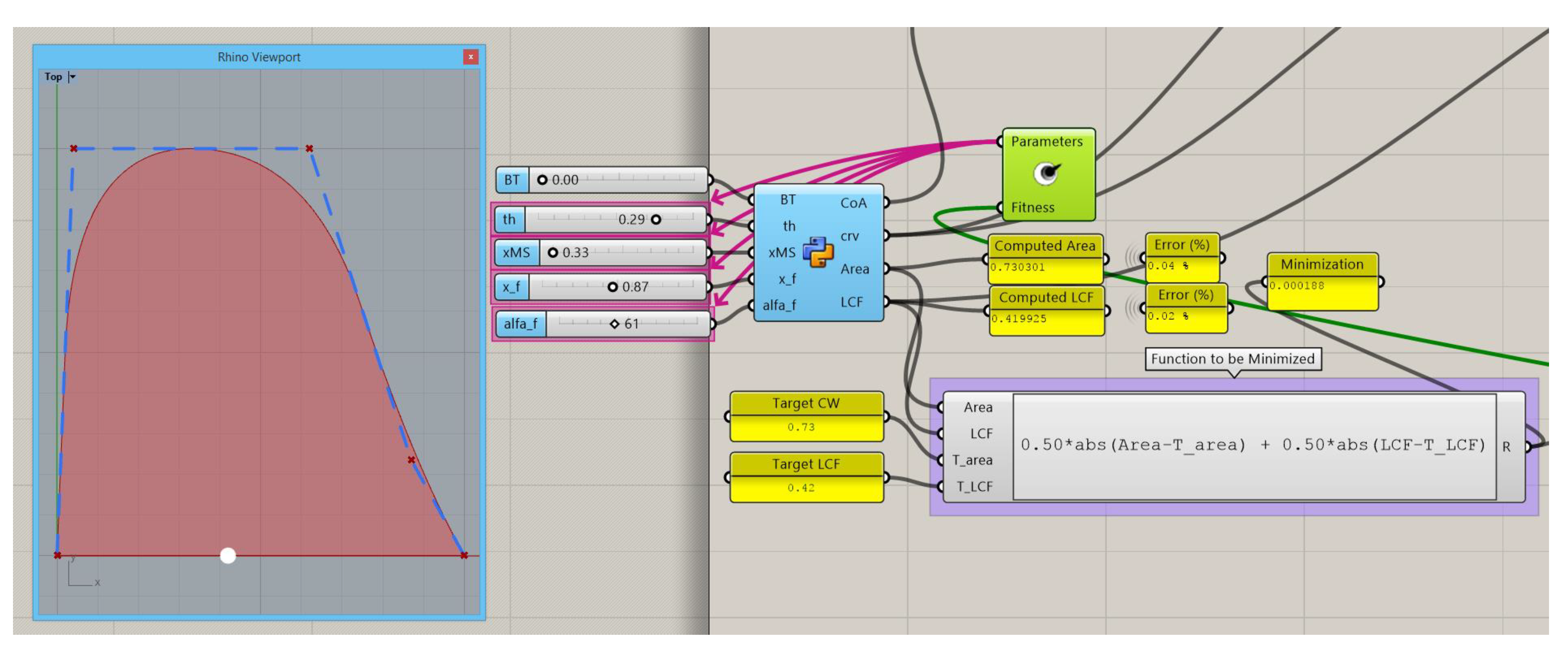Click the Minimization panel header
This screenshot has height=652, width=1568.
(x=1321, y=264)
